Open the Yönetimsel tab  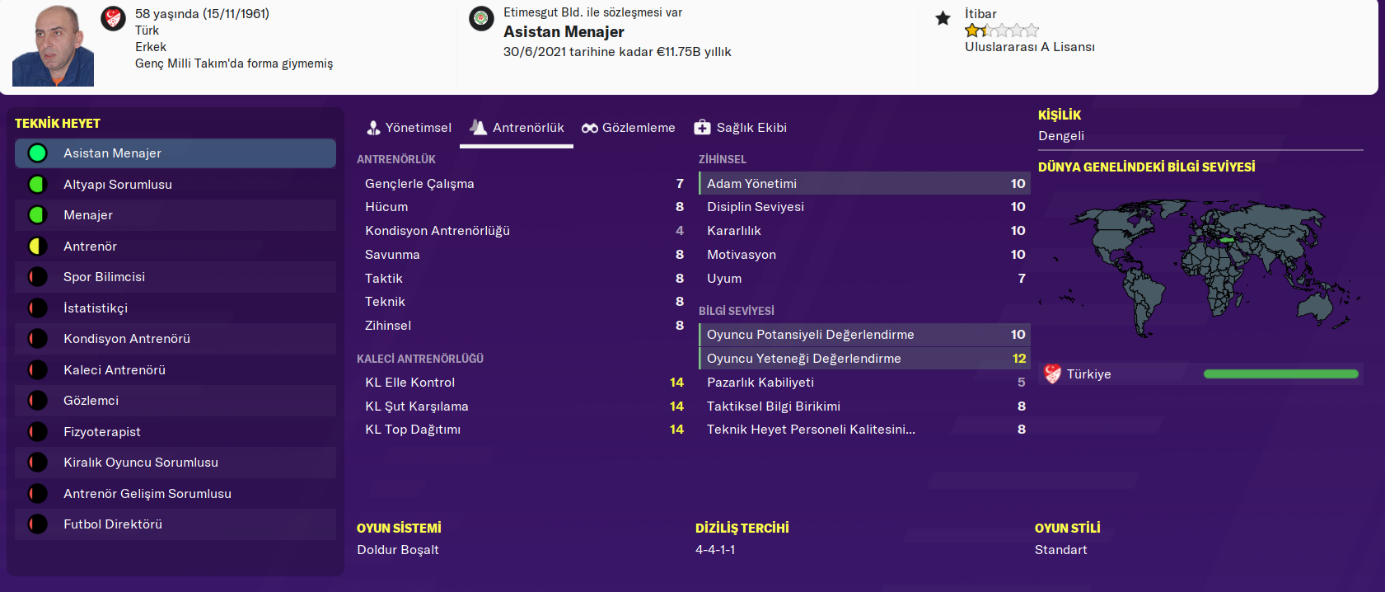(x=409, y=128)
